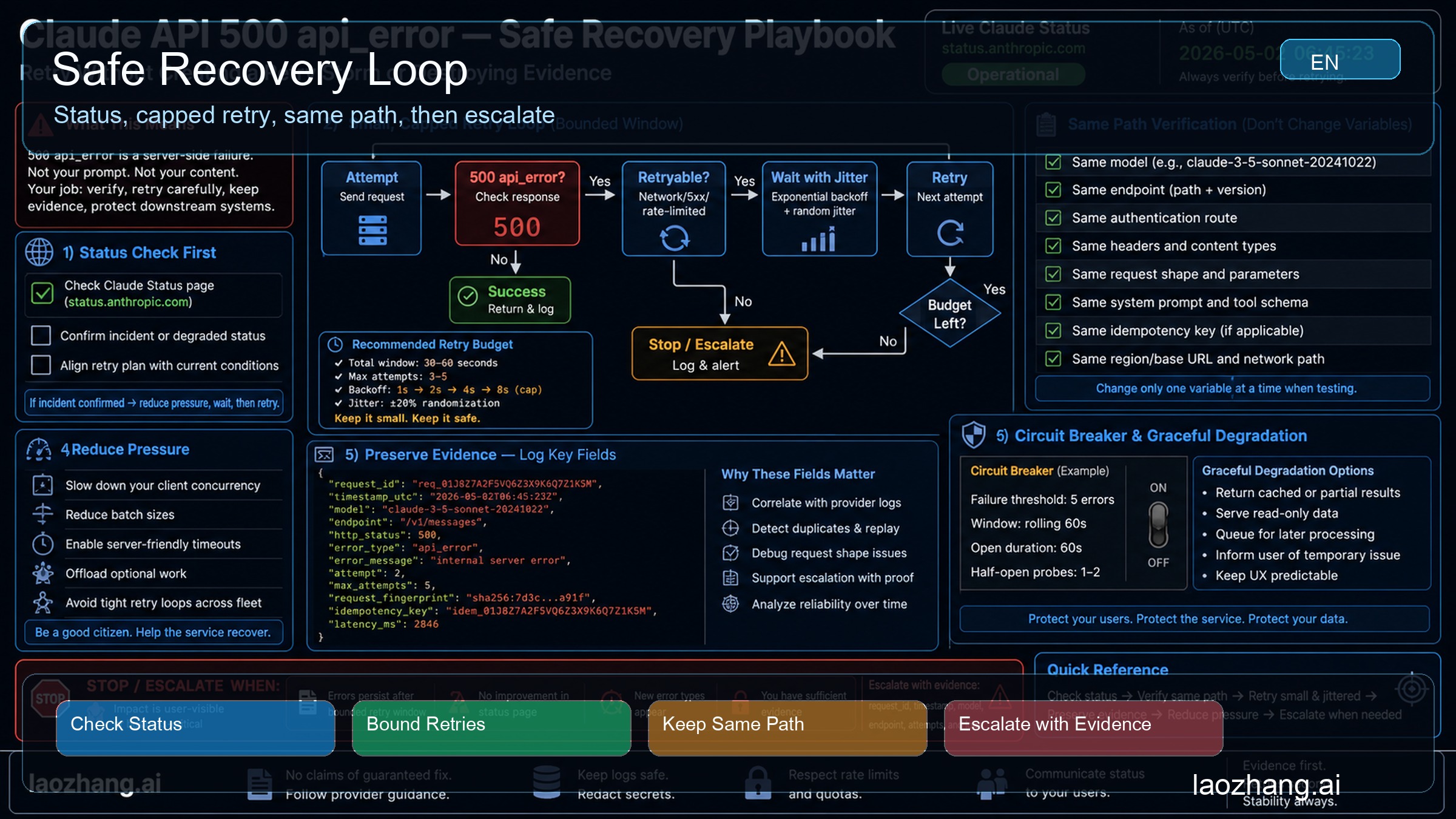Toggle Same request shape and parameters checkbox
The image size is (1456, 819).
pyautogui.click(x=1053, y=274)
